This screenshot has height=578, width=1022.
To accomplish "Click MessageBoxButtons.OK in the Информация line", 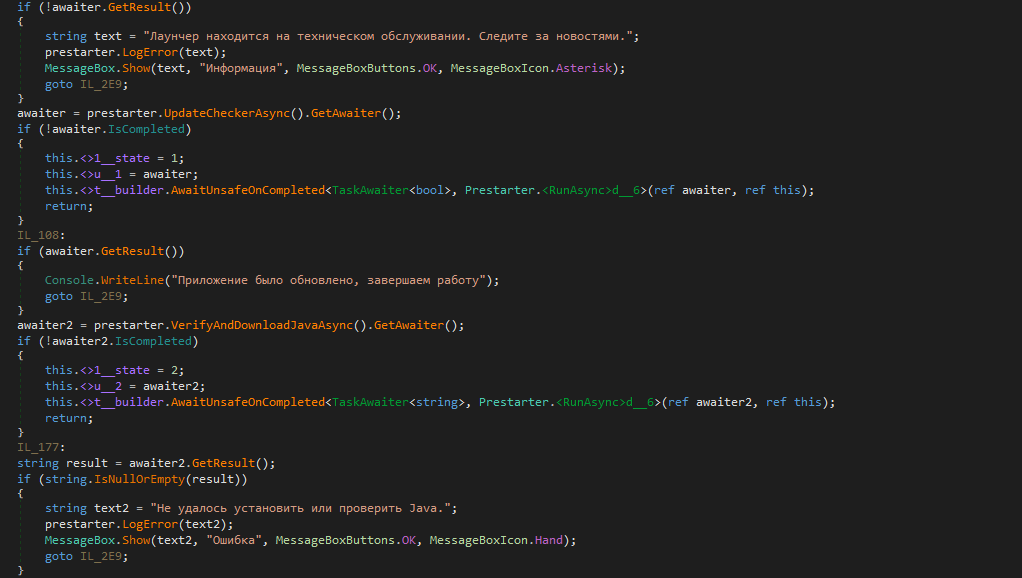I will tap(367, 68).
